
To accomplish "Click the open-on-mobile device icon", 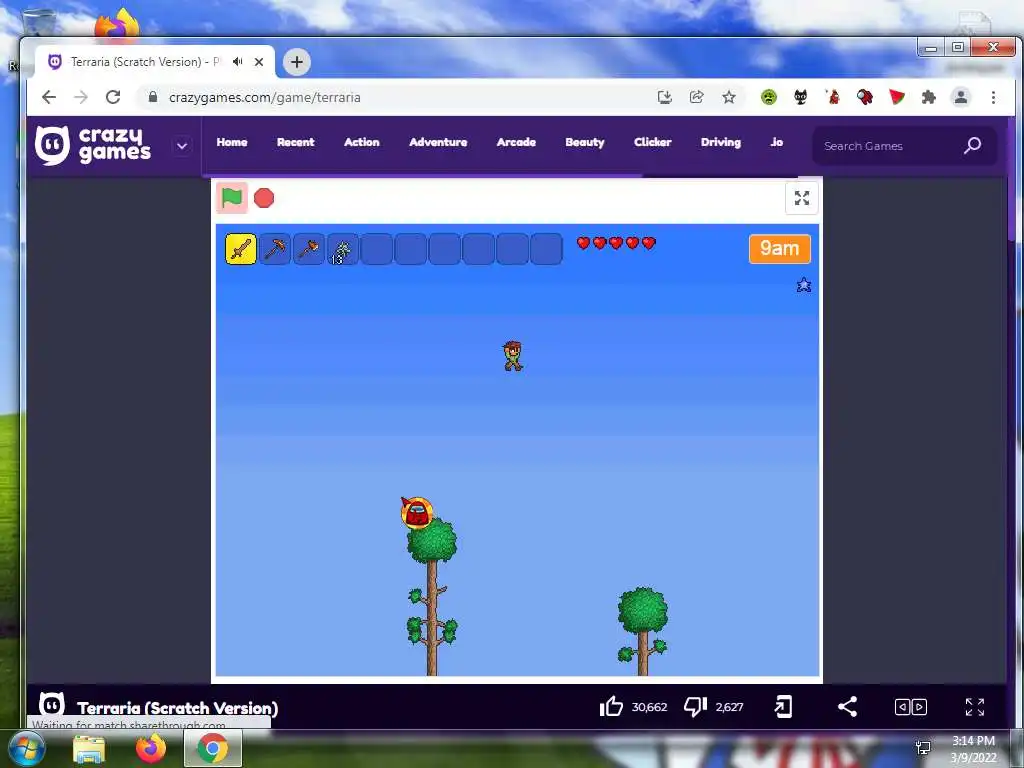I will click(783, 707).
